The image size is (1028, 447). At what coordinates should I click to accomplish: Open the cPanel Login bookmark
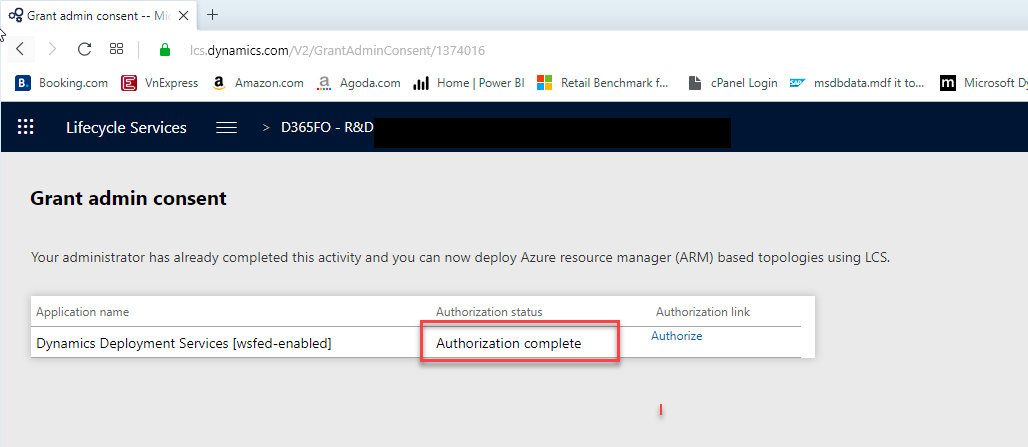[x=733, y=83]
